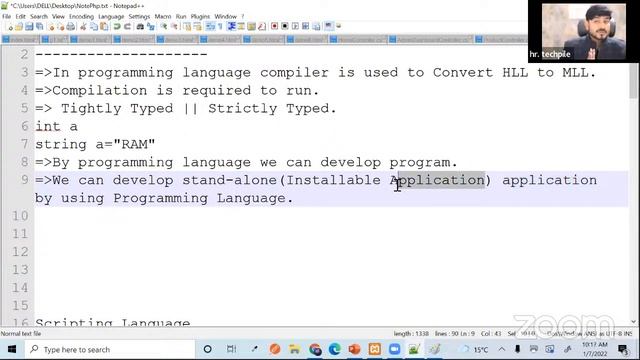The height and width of the screenshot is (360, 640).
Task: Save the current file via toolbar
Action: click(29, 27)
